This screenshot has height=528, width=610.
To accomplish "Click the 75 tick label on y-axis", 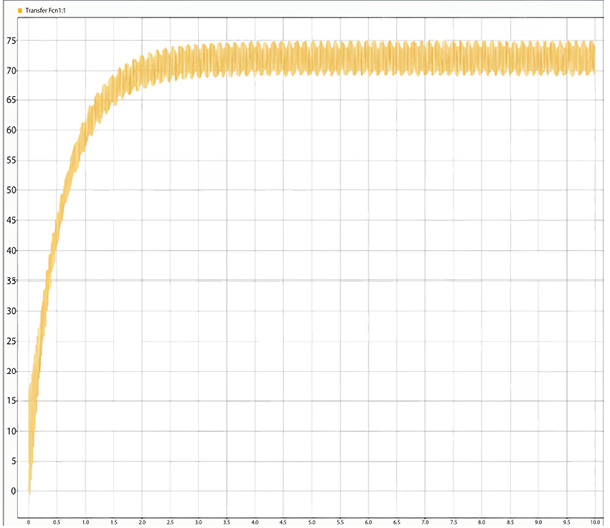I will pos(12,41).
